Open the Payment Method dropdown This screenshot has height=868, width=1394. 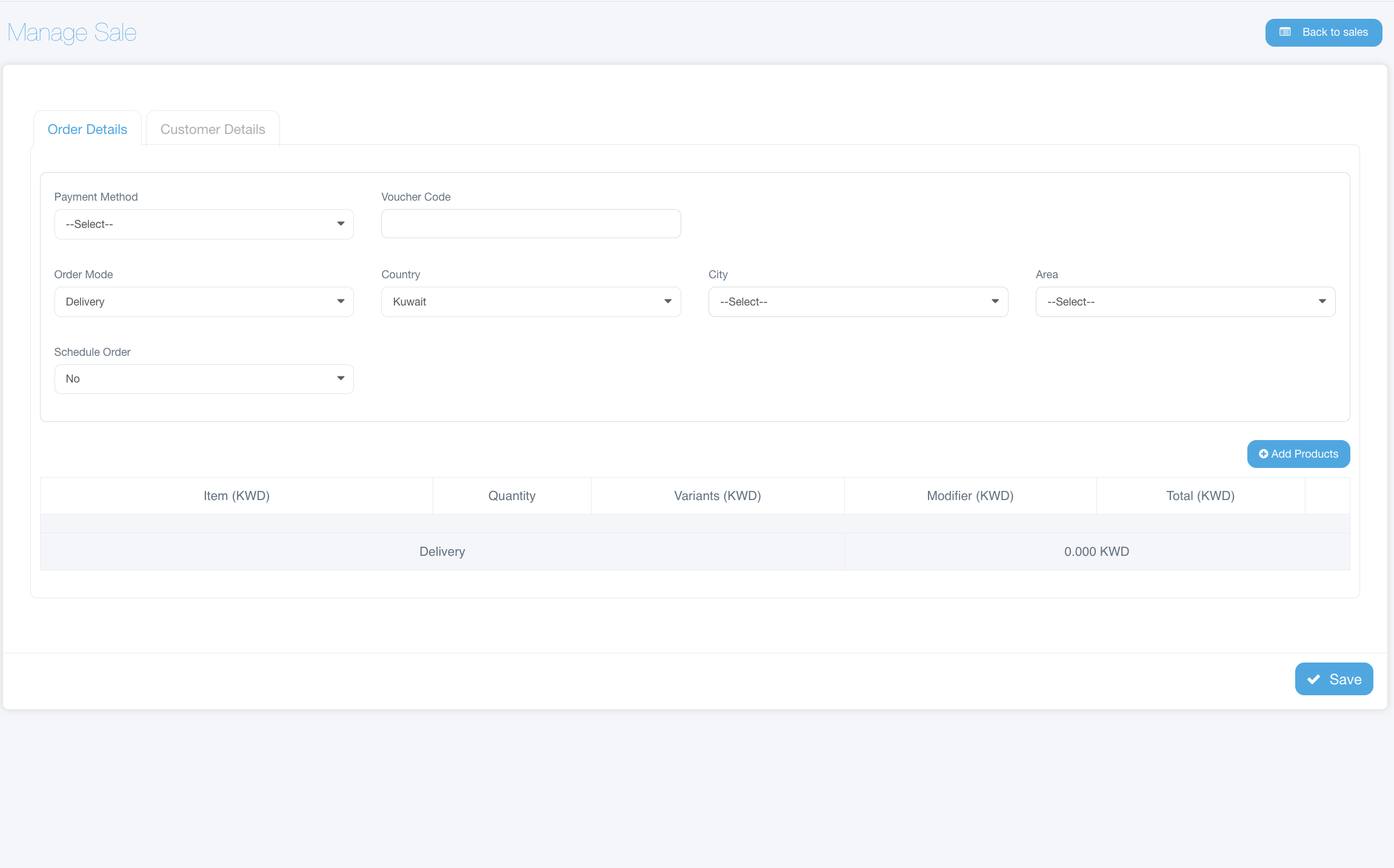[x=204, y=224]
